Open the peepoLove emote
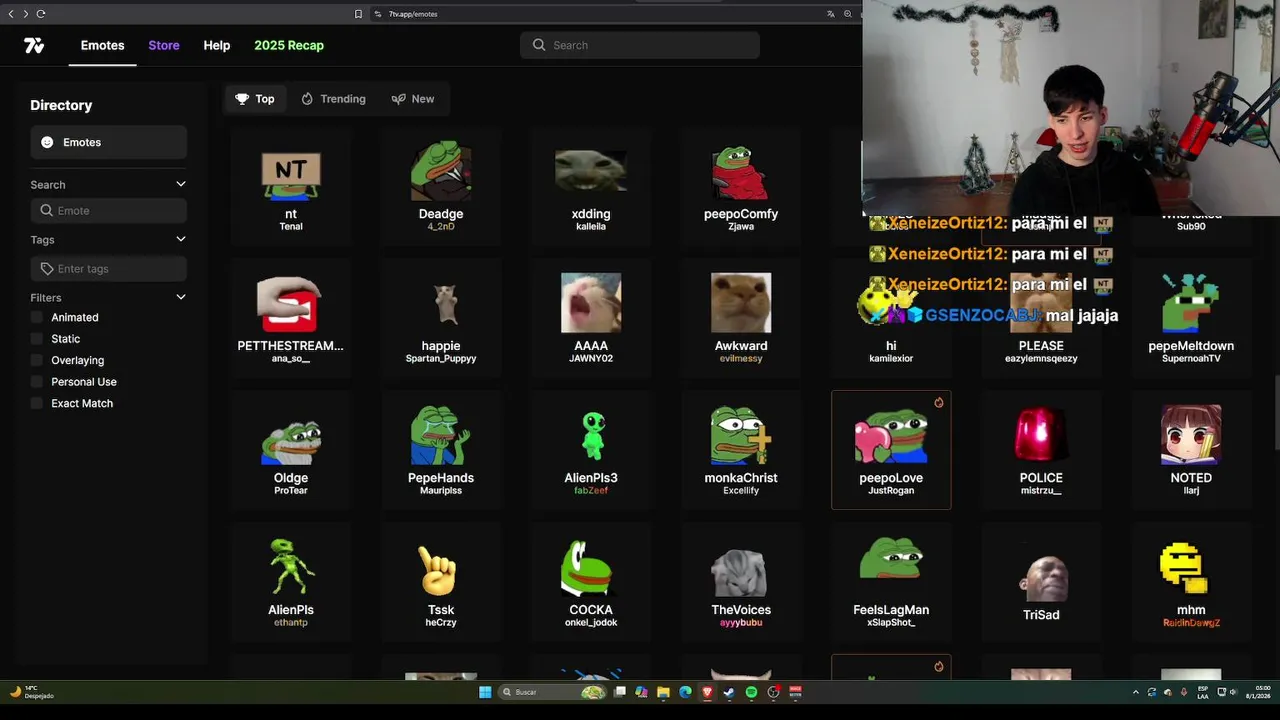1280x720 pixels. pyautogui.click(x=891, y=450)
